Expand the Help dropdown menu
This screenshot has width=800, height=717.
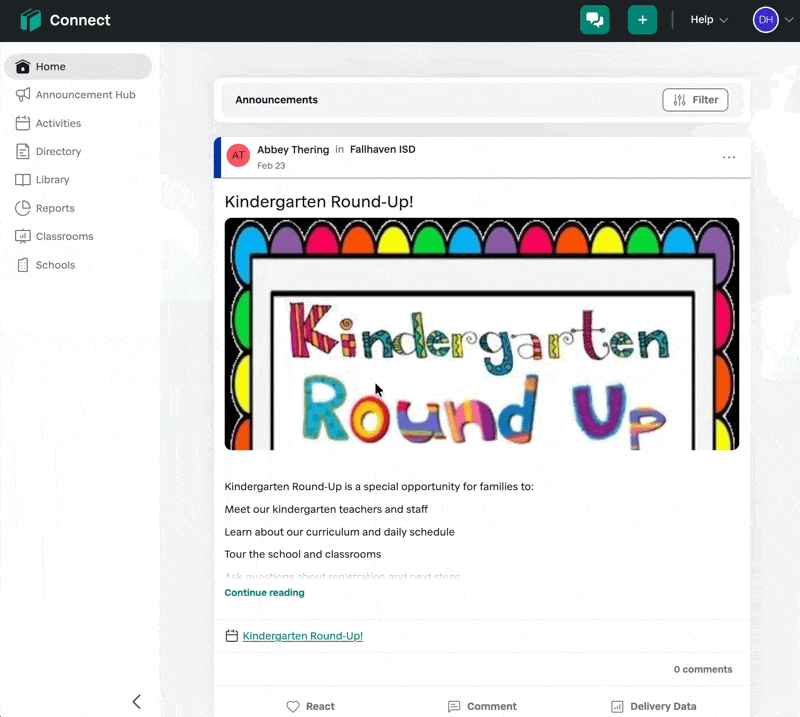(709, 20)
